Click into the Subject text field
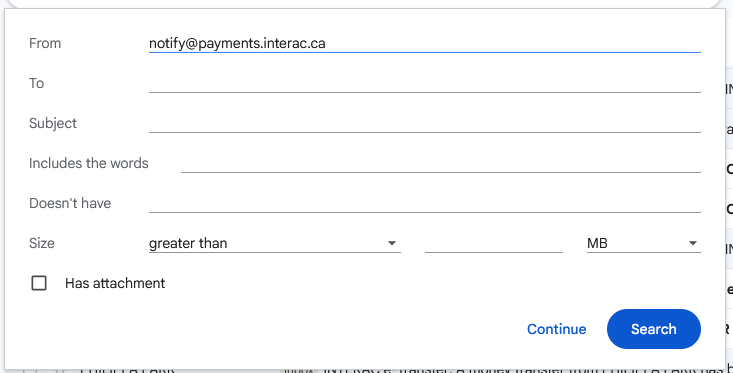733x373 pixels. click(424, 123)
